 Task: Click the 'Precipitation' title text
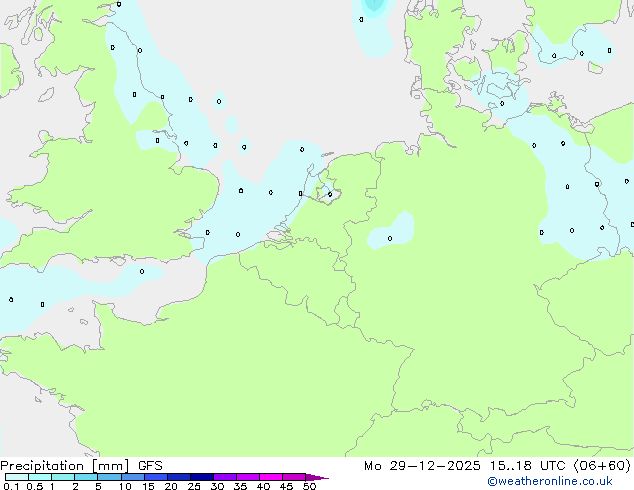pos(42,466)
